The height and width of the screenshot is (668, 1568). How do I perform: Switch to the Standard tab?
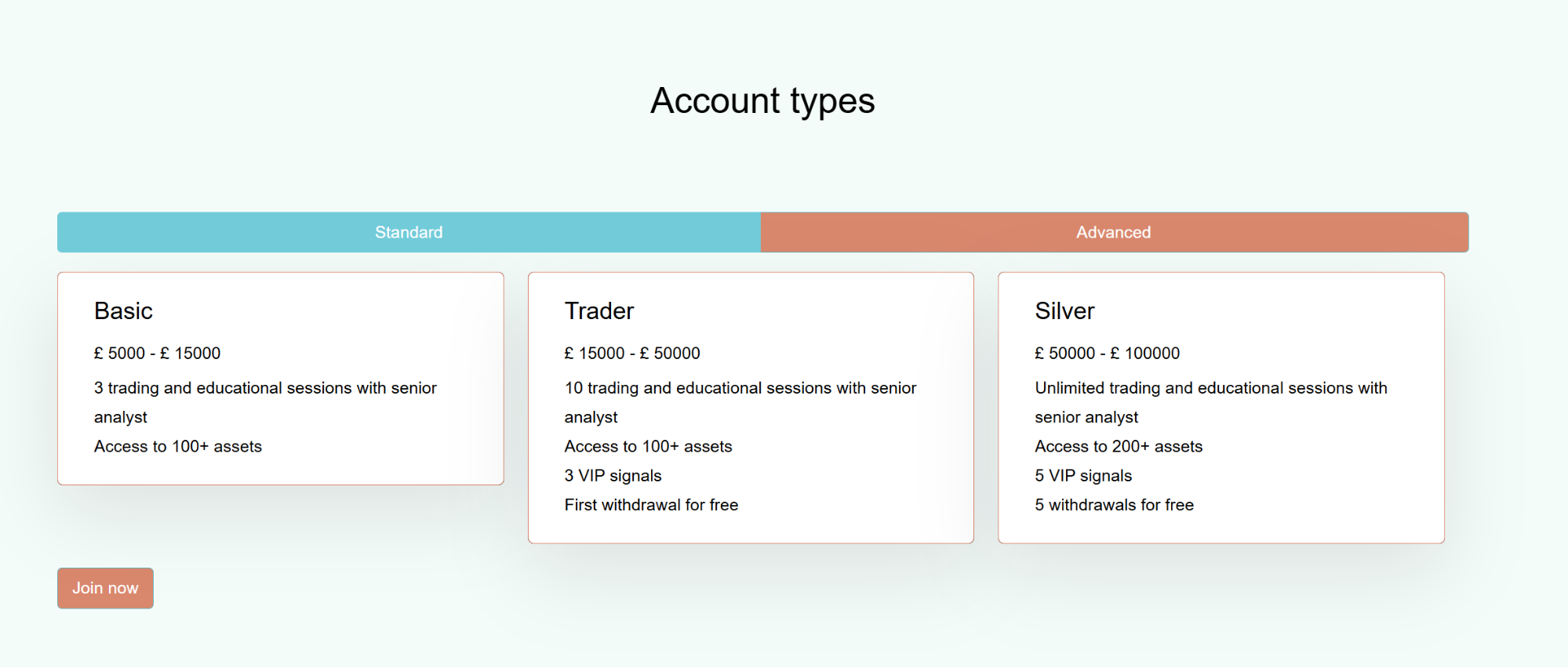point(409,232)
